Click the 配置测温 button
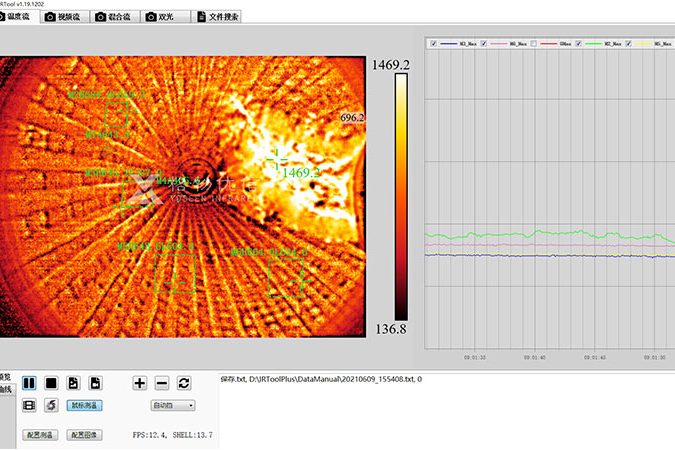The width and height of the screenshot is (675, 450). [40, 436]
